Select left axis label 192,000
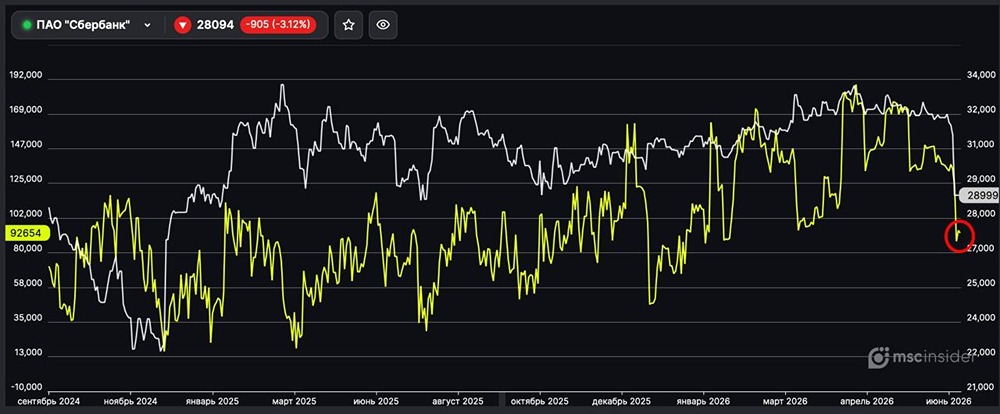This screenshot has width=1000, height=414. coord(26,75)
